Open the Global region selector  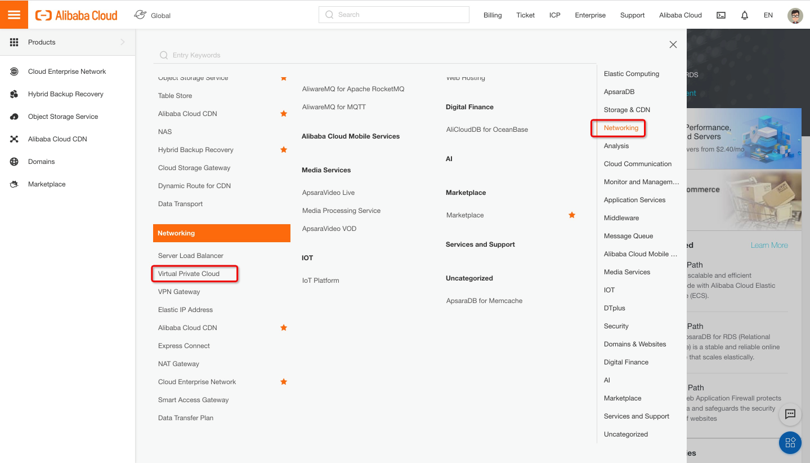click(x=152, y=15)
